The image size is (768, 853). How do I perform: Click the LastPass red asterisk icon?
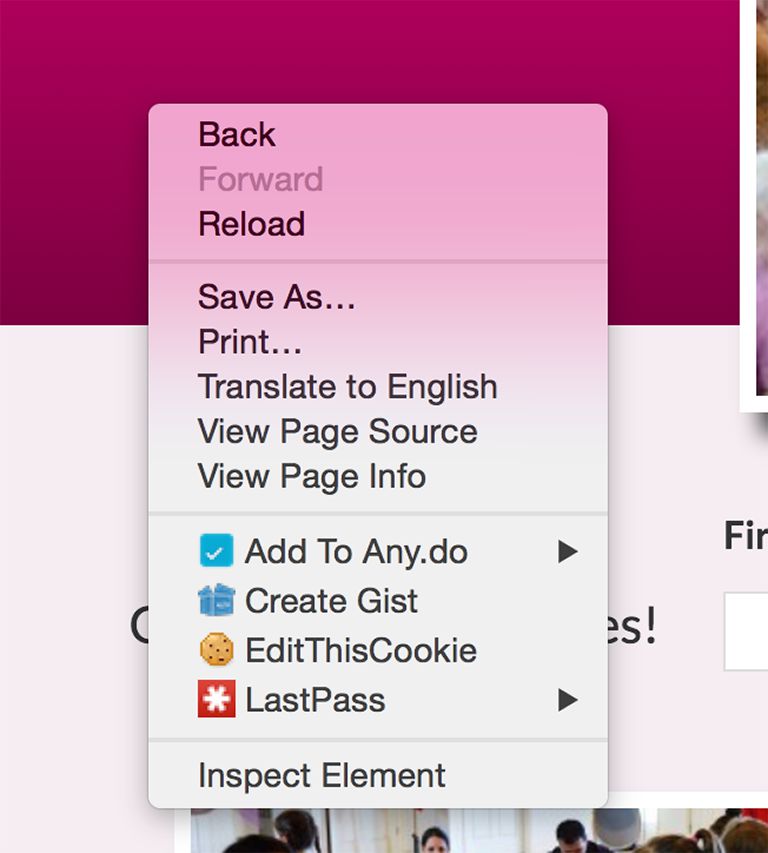[x=216, y=699]
